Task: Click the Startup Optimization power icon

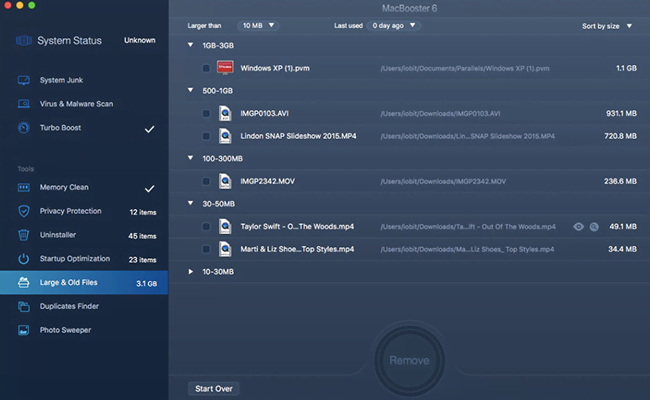Action: 24,259
